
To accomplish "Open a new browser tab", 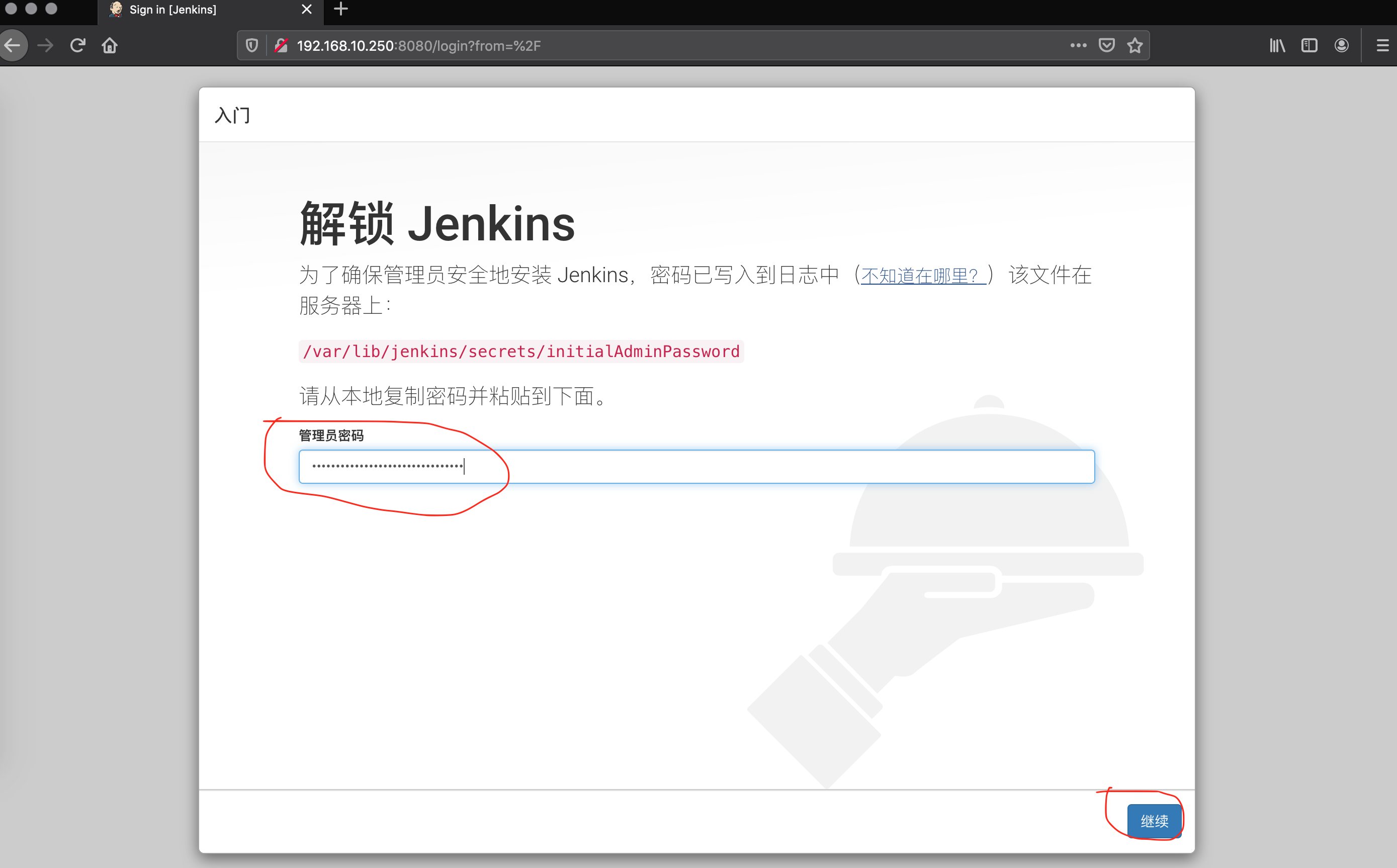I will [341, 9].
